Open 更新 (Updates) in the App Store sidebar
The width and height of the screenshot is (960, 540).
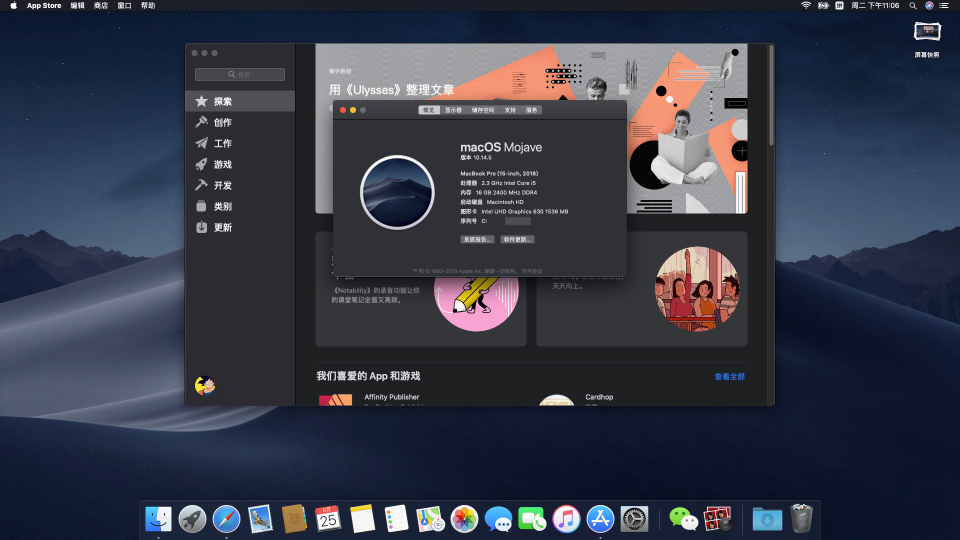[240, 227]
